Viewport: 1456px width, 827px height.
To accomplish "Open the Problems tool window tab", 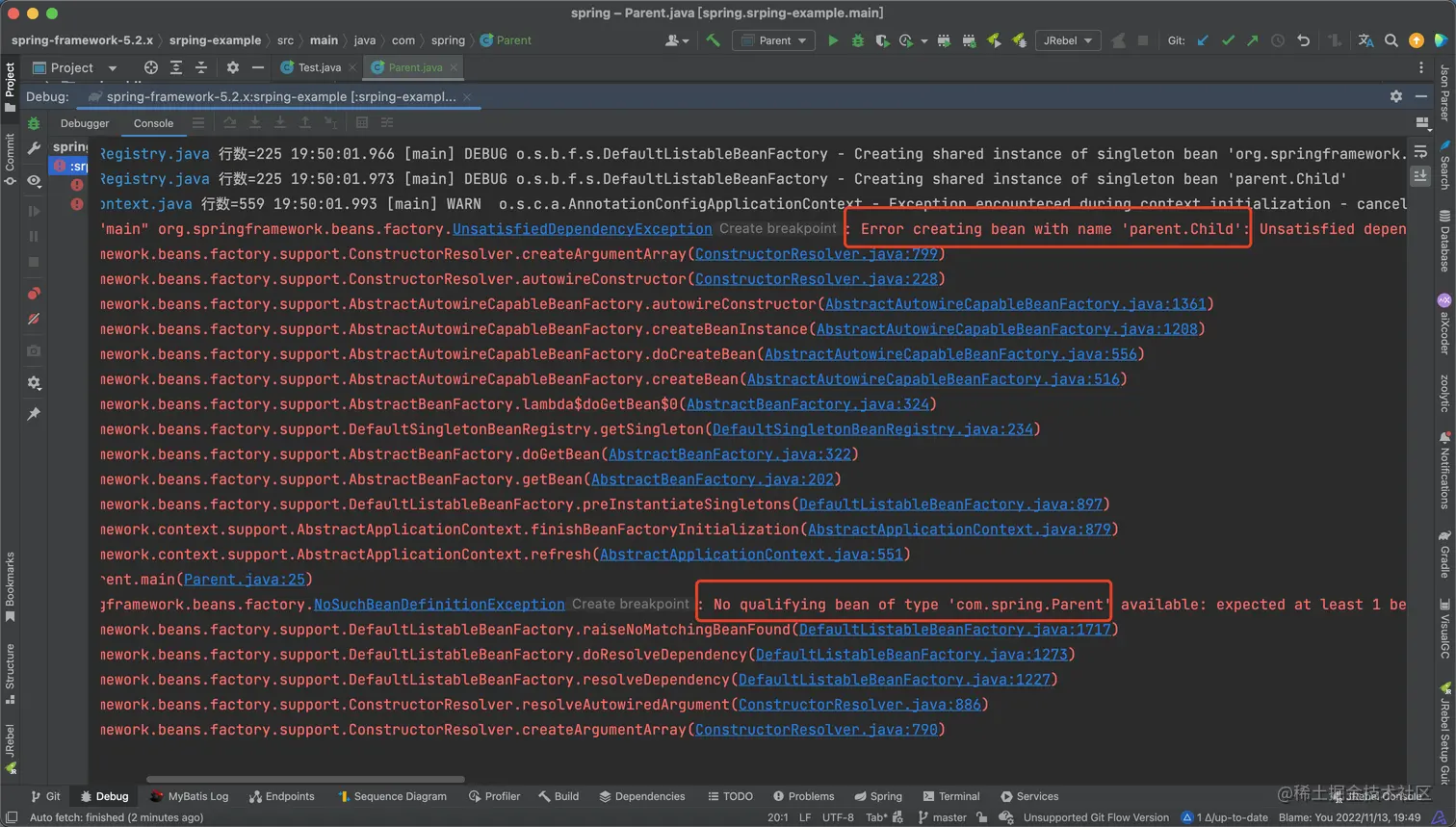I will 804,796.
